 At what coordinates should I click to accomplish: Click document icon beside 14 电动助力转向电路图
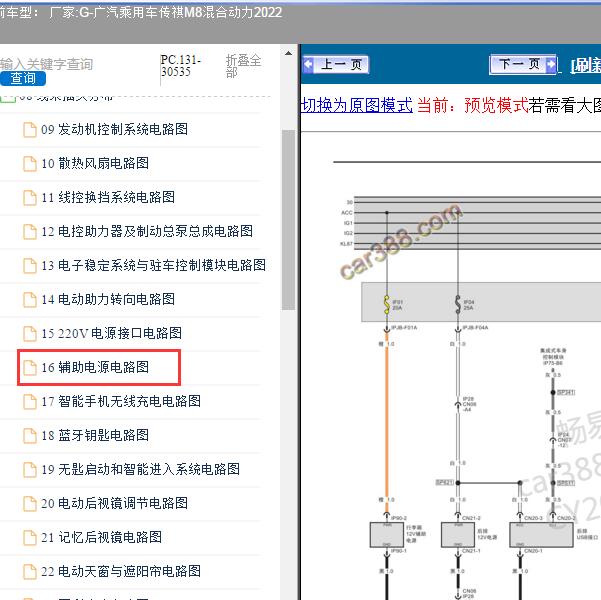(30, 300)
